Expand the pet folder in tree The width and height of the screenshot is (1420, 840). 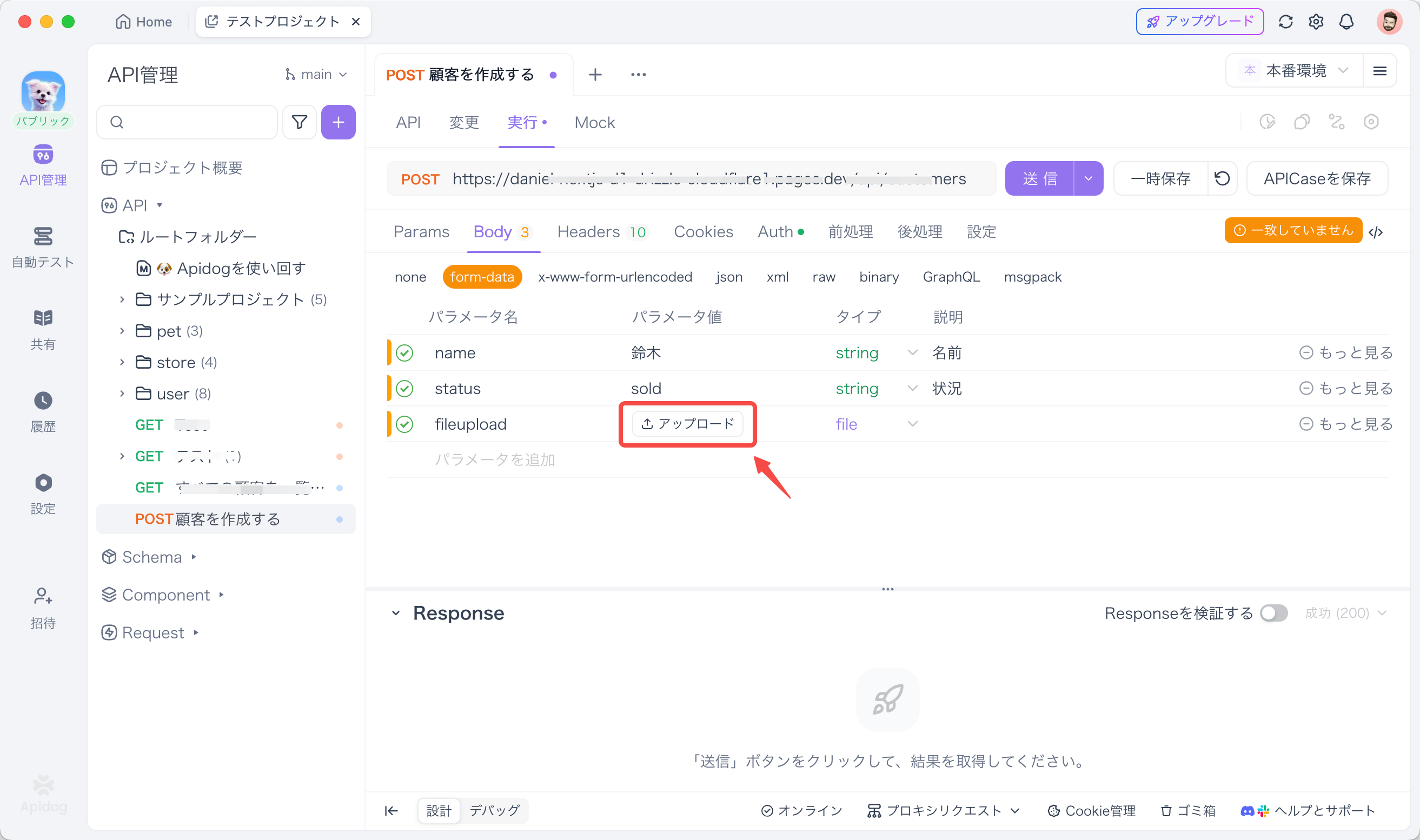(x=122, y=331)
